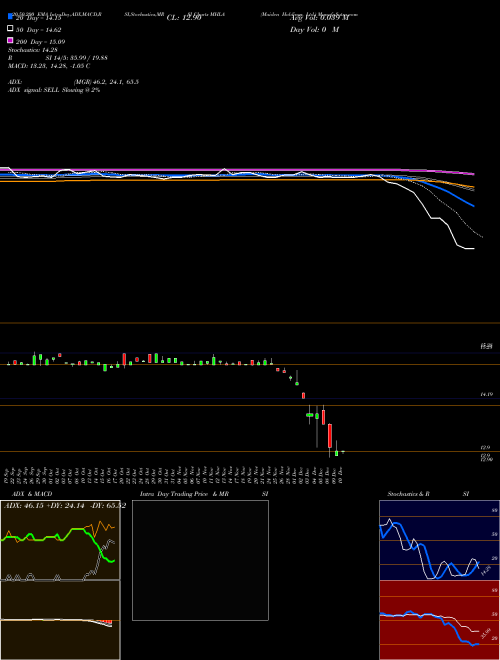Click the blue 20 Day EMA legend swatch
This screenshot has width=500, height=660.
pos(10,17)
